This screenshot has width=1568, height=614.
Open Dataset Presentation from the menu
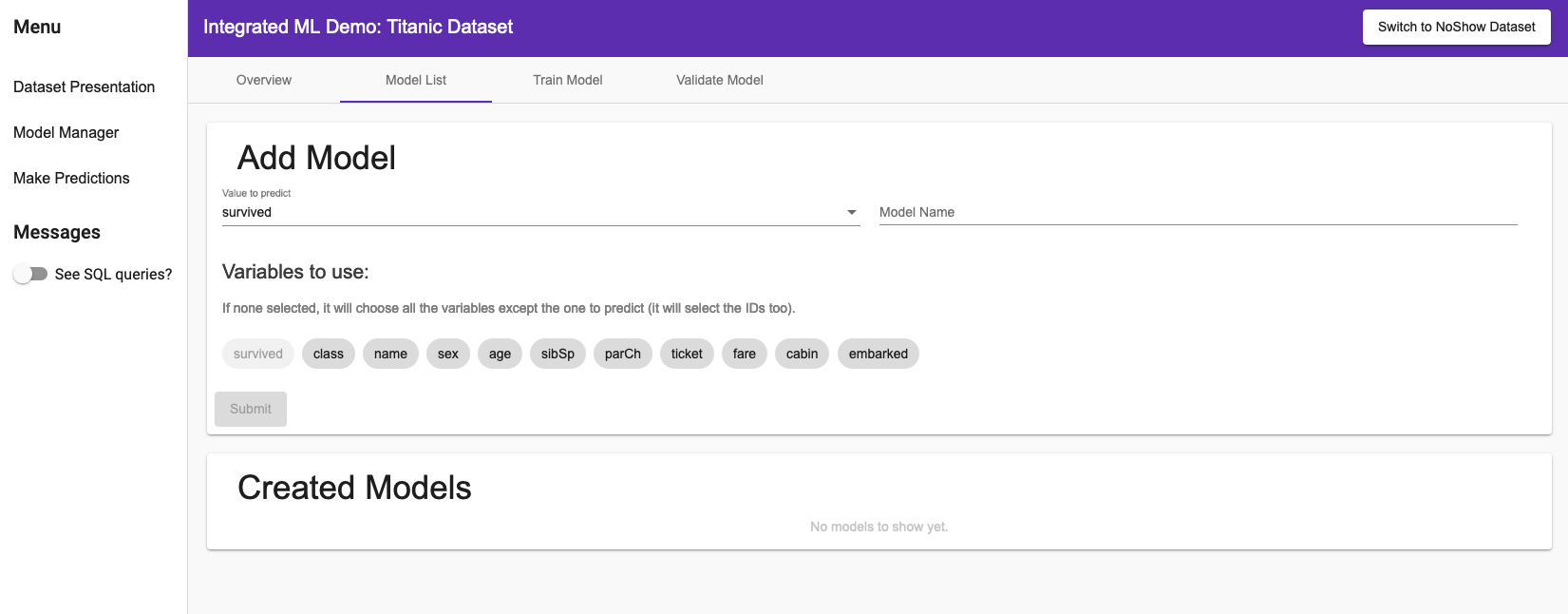coord(84,86)
